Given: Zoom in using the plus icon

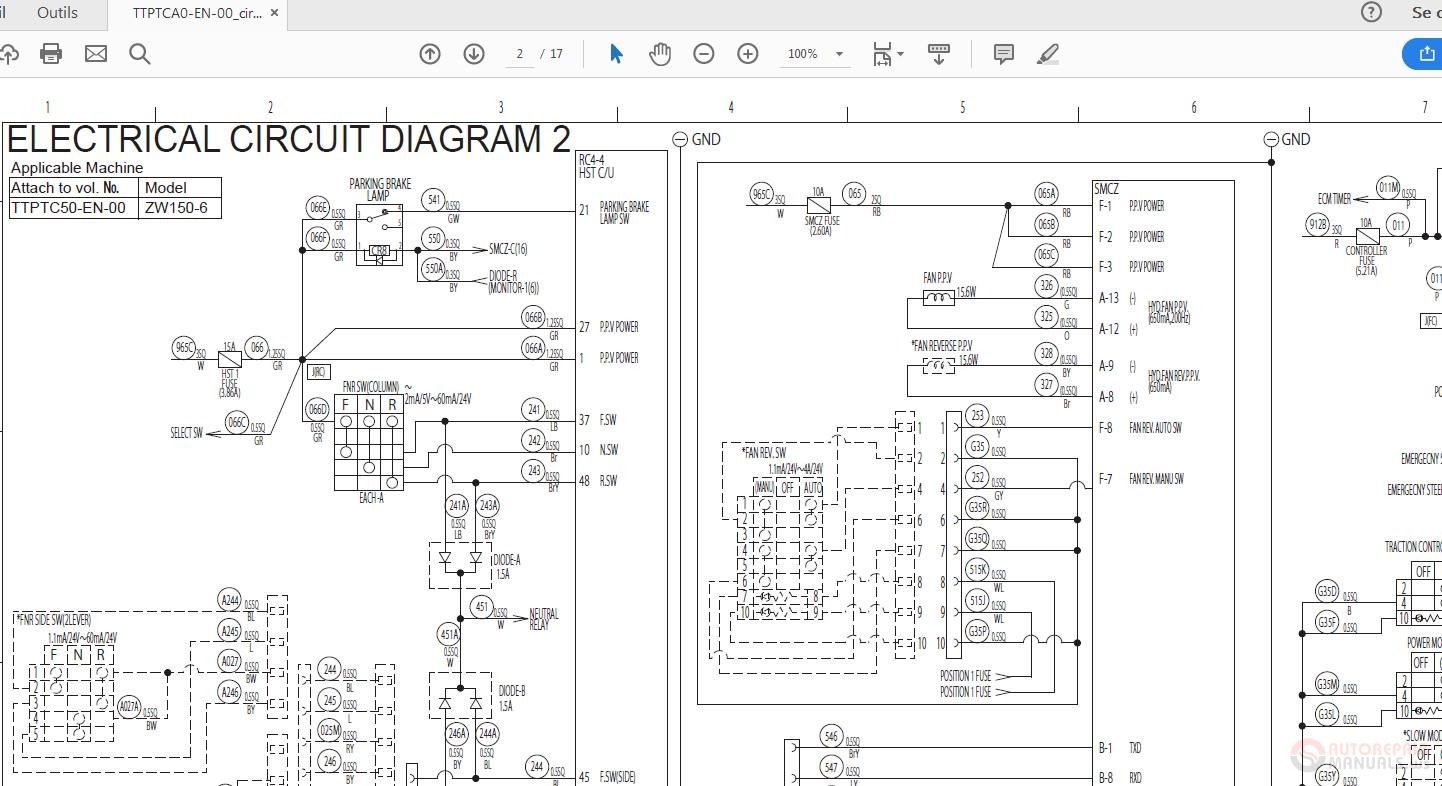Looking at the screenshot, I should [x=748, y=54].
